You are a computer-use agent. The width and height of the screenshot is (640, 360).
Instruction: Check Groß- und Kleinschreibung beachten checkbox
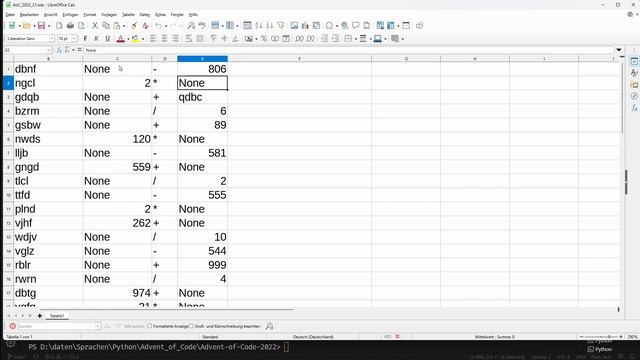click(191, 326)
